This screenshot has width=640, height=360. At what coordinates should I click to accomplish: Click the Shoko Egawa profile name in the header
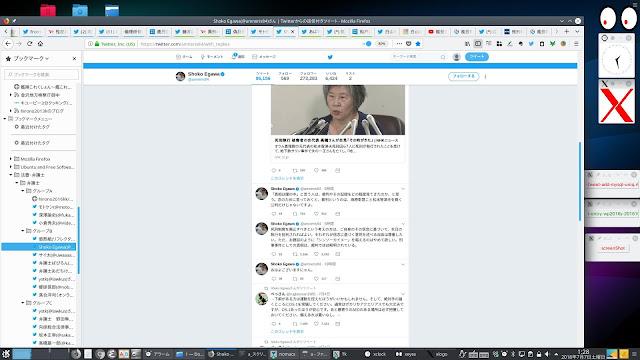pos(204,74)
